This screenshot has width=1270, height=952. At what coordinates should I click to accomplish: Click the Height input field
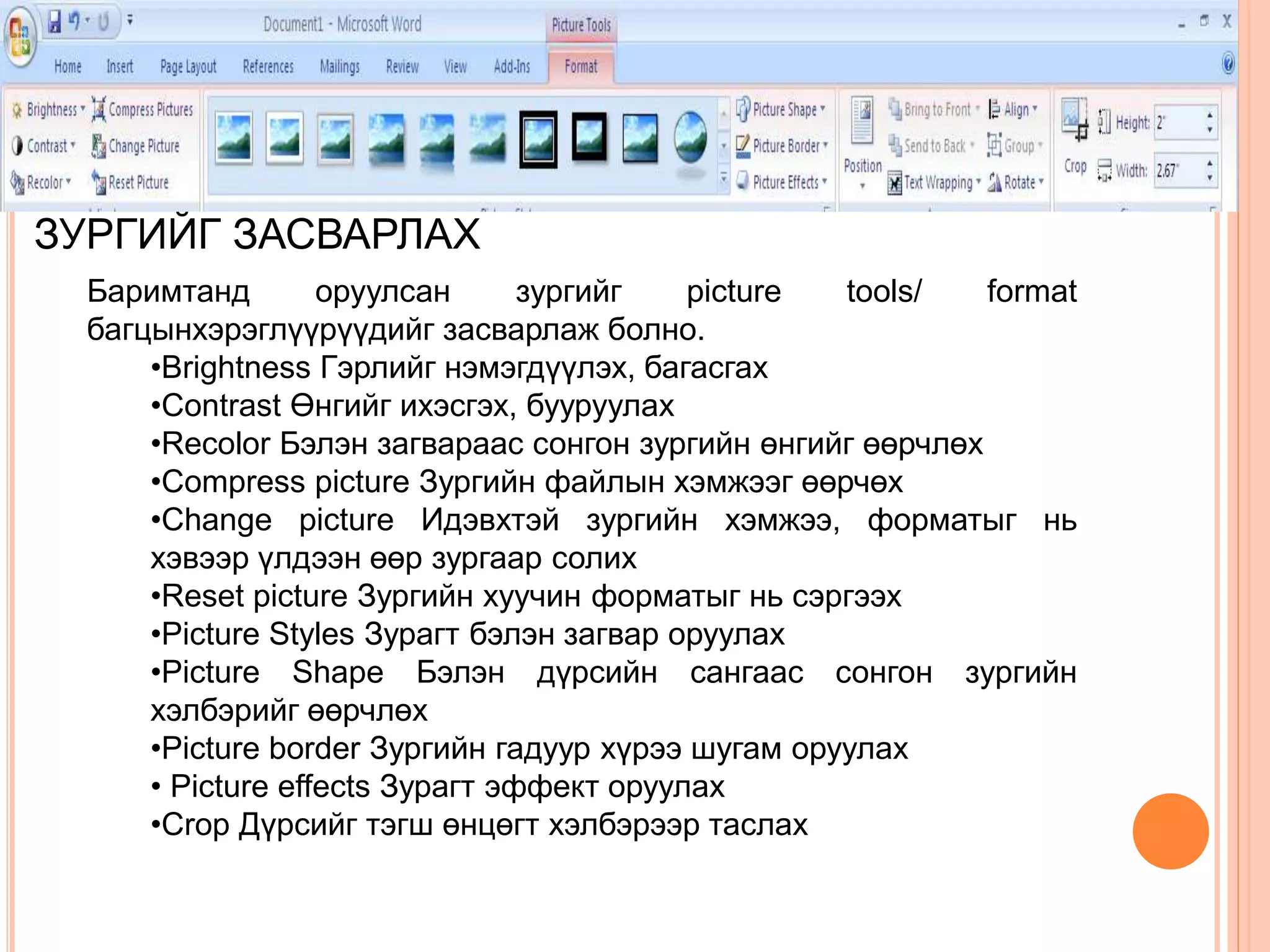tap(1179, 122)
